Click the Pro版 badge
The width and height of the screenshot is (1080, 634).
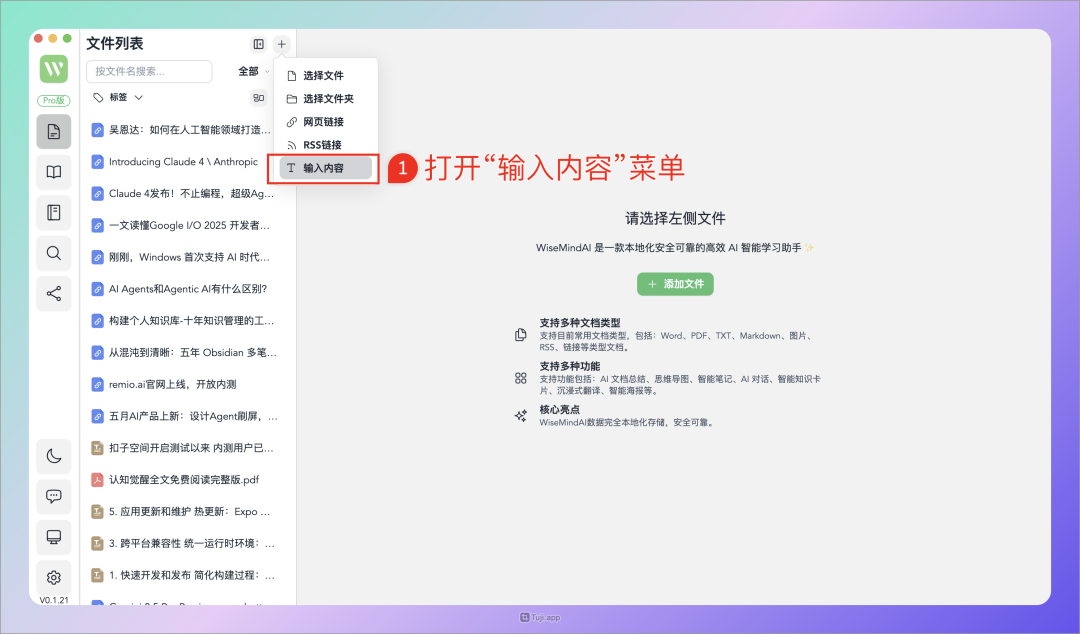[54, 101]
